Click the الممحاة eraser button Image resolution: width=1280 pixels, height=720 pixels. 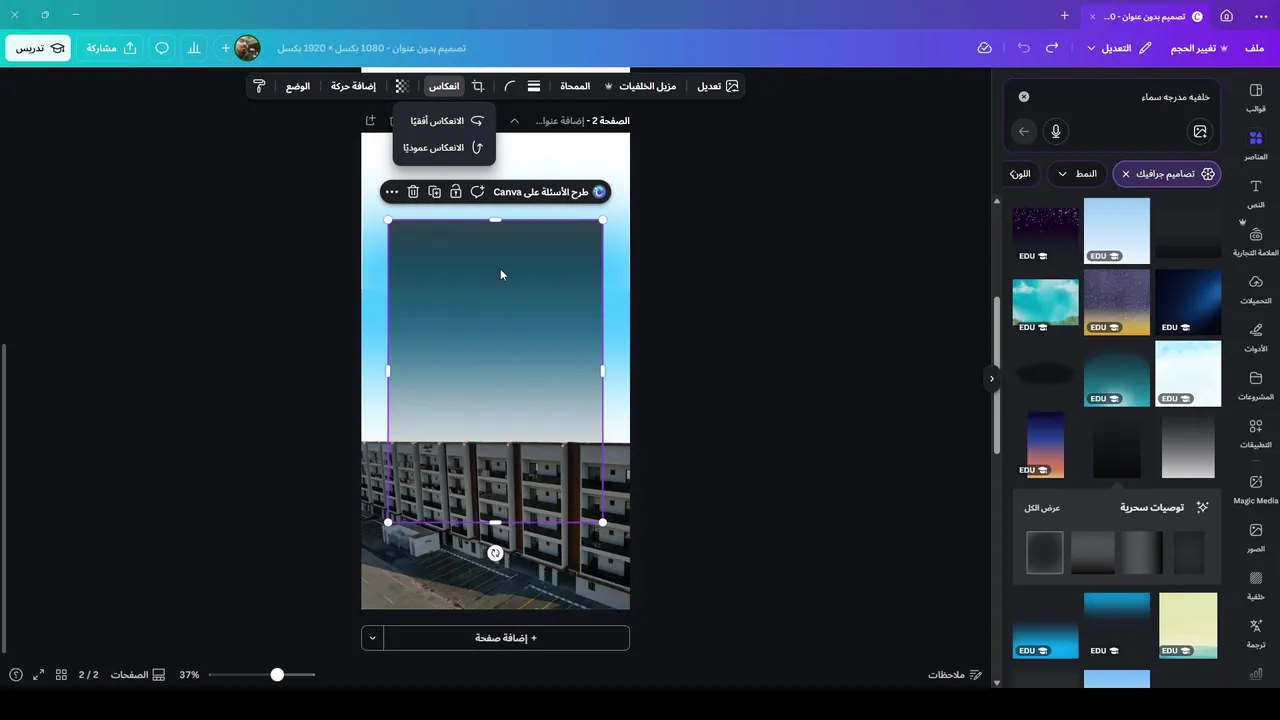click(x=575, y=86)
